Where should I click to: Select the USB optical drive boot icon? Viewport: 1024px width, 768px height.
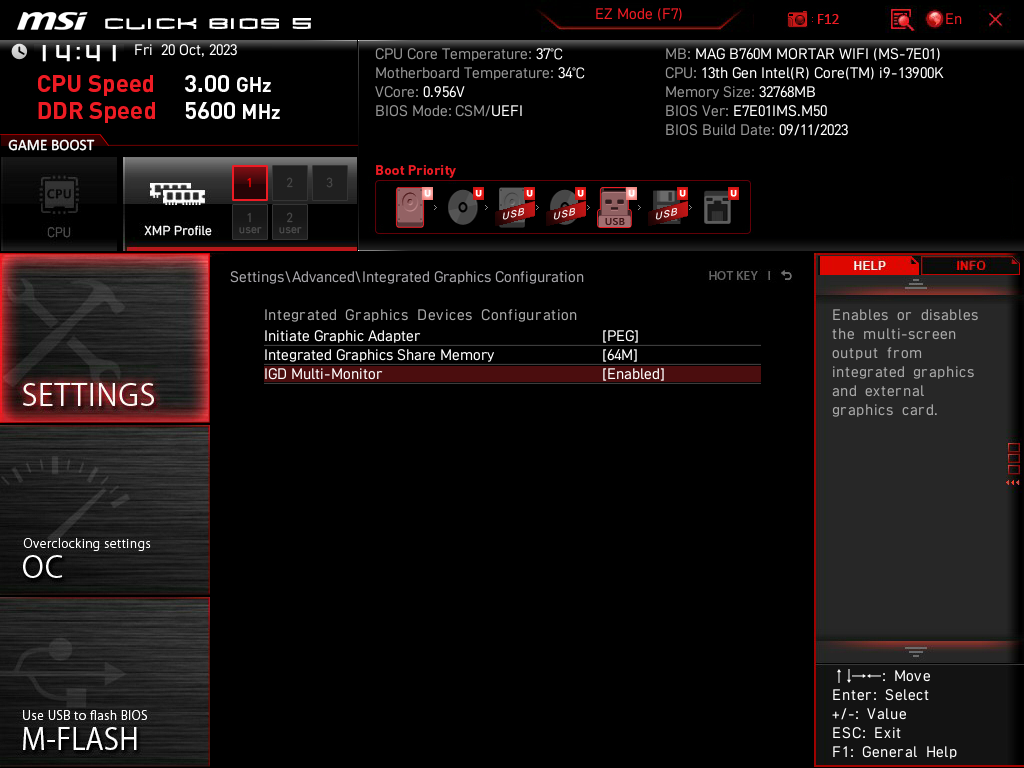click(566, 207)
